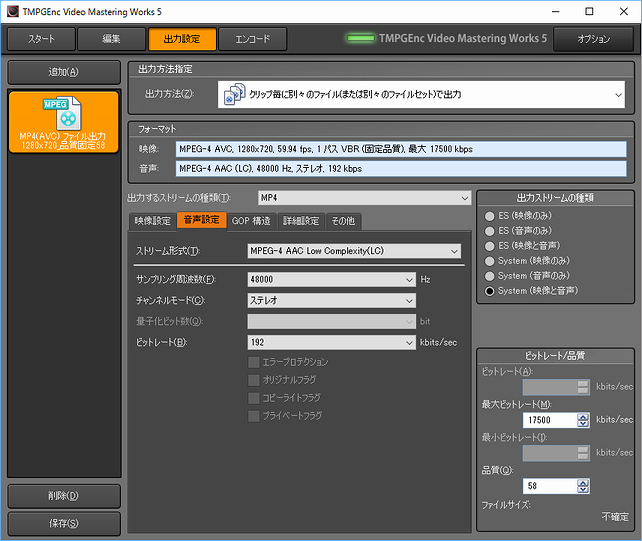The image size is (642, 541).
Task: Click the 削除(D) button
Action: pos(64,496)
